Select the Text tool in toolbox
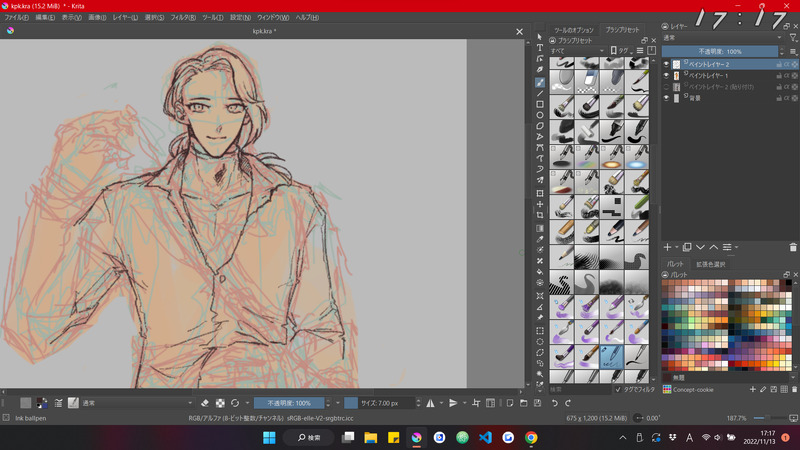 [x=540, y=48]
